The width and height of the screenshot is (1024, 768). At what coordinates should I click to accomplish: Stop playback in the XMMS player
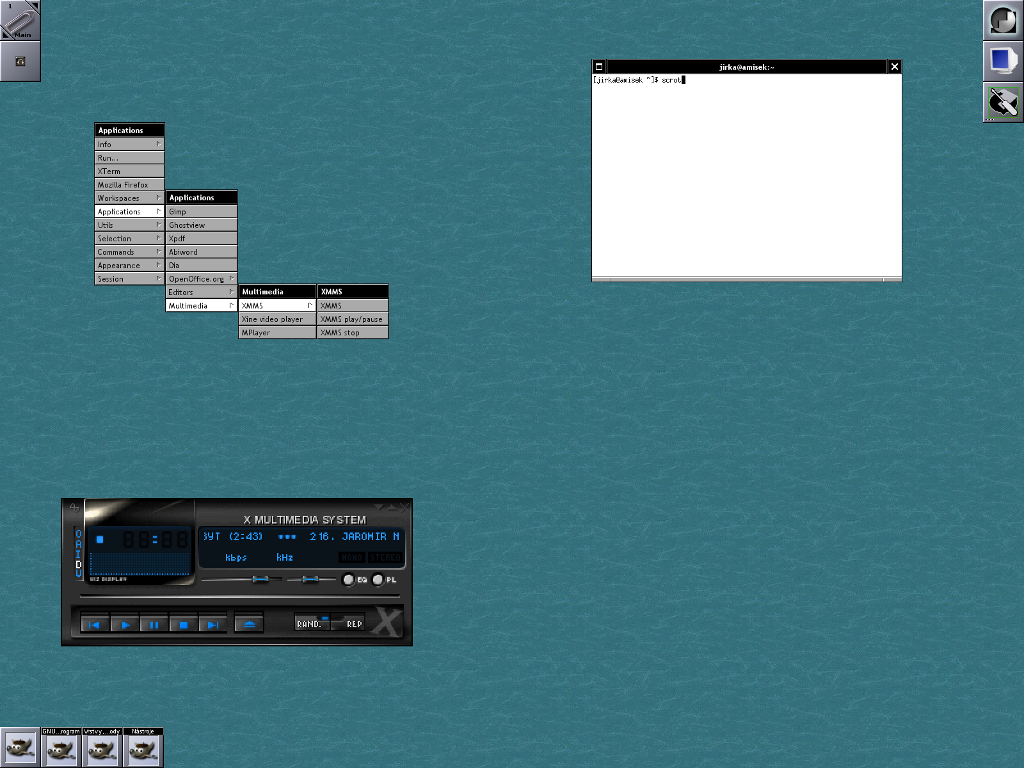[184, 624]
